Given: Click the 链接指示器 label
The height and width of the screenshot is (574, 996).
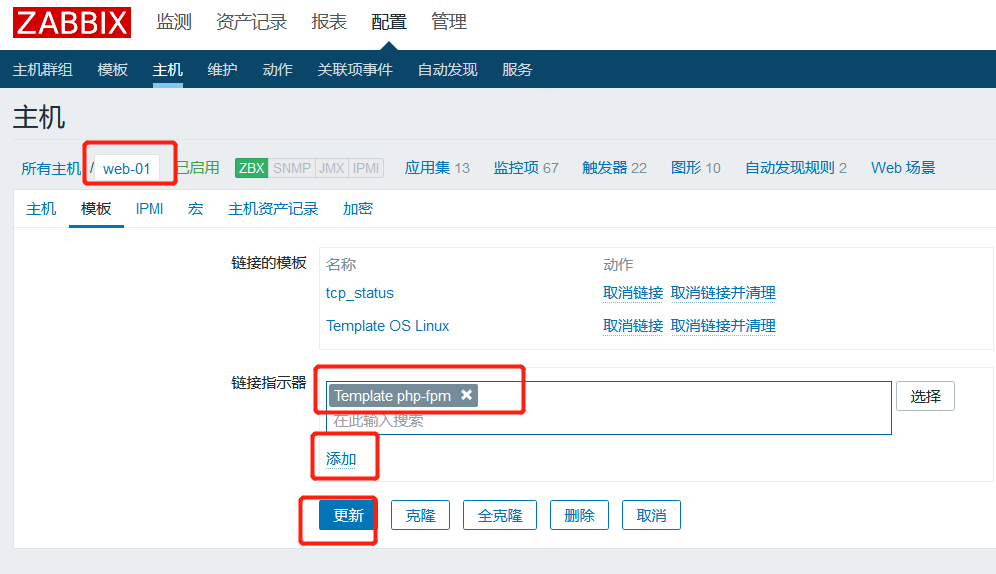Looking at the screenshot, I should tap(269, 382).
